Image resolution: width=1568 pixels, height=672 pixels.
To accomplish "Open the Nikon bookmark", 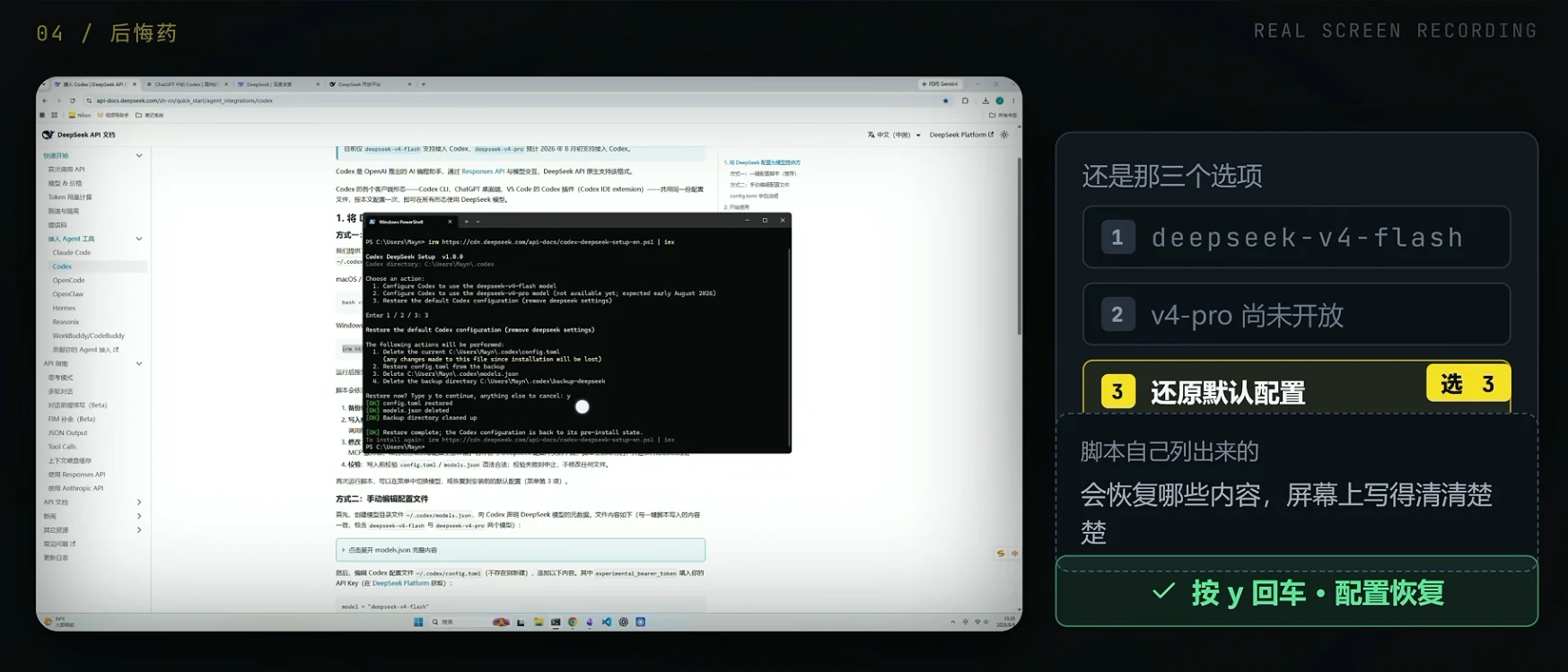I will (x=80, y=115).
